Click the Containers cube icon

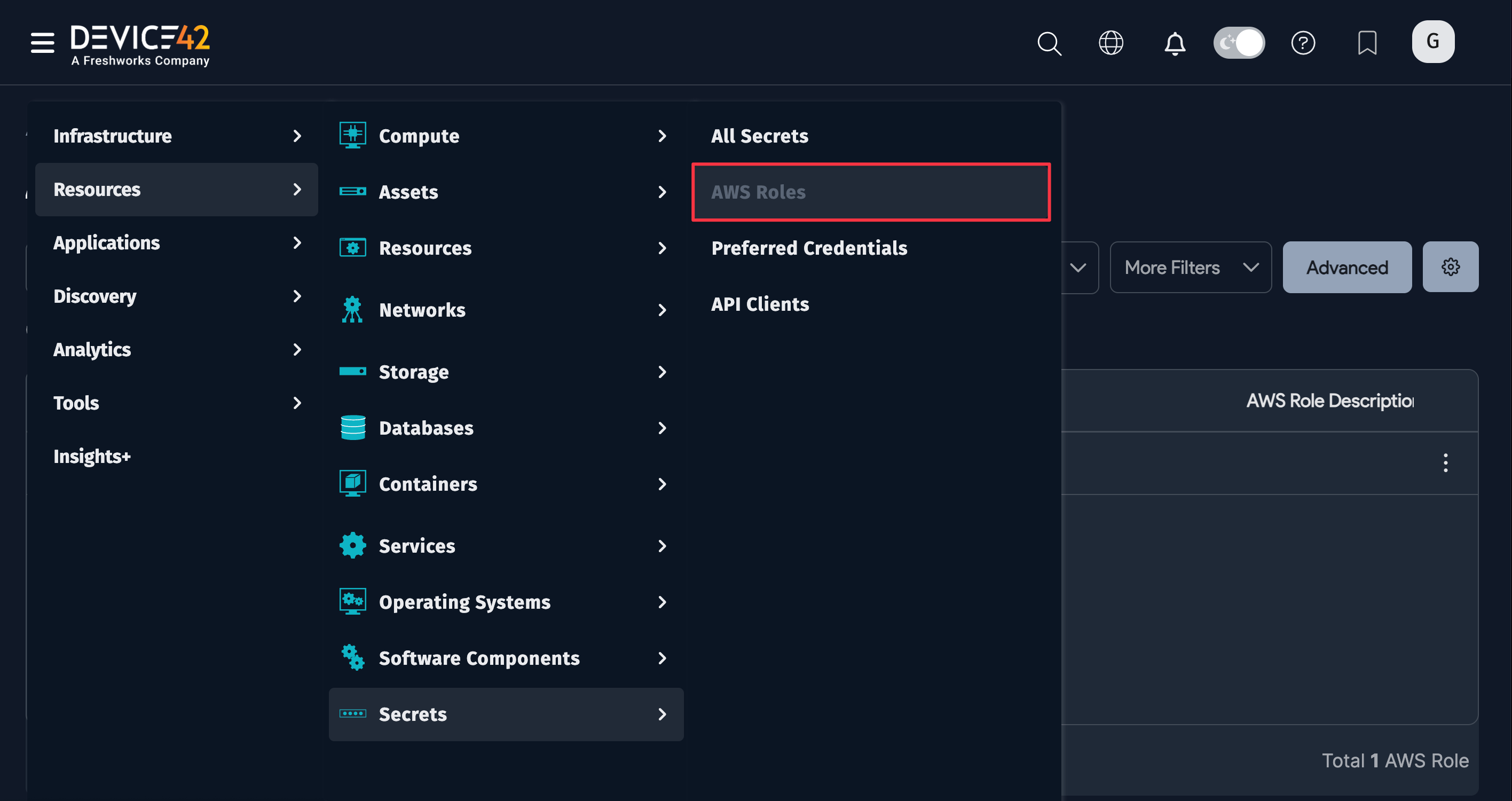click(x=352, y=483)
